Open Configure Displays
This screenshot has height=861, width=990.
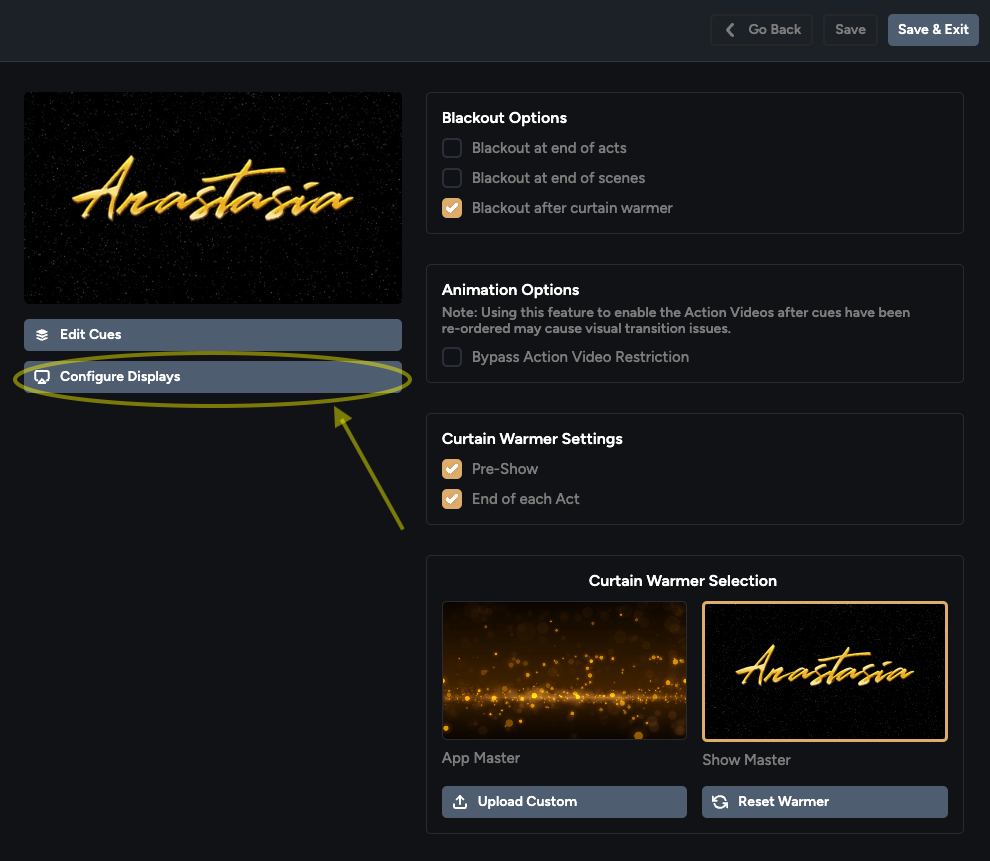213,377
